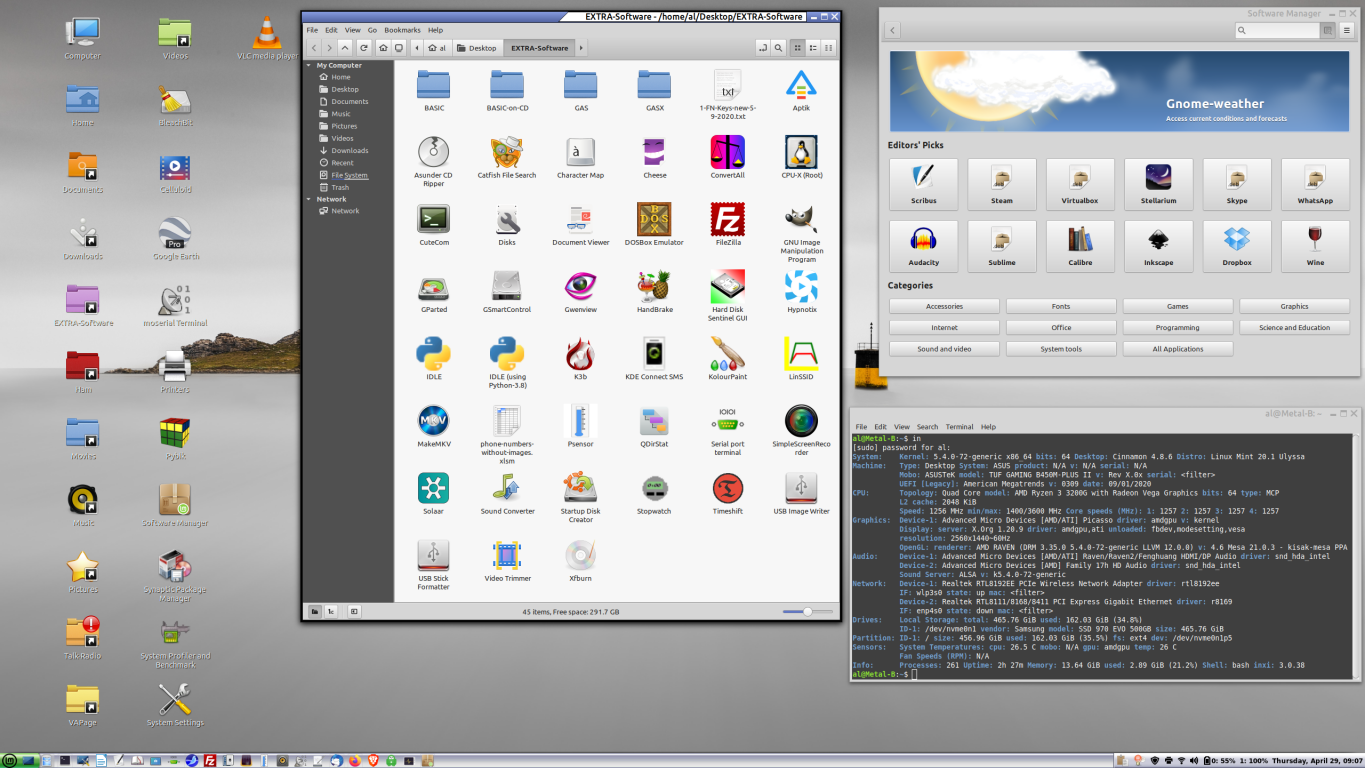This screenshot has height=768, width=1365.
Task: Adjust the file manager zoom slider
Action: (808, 611)
